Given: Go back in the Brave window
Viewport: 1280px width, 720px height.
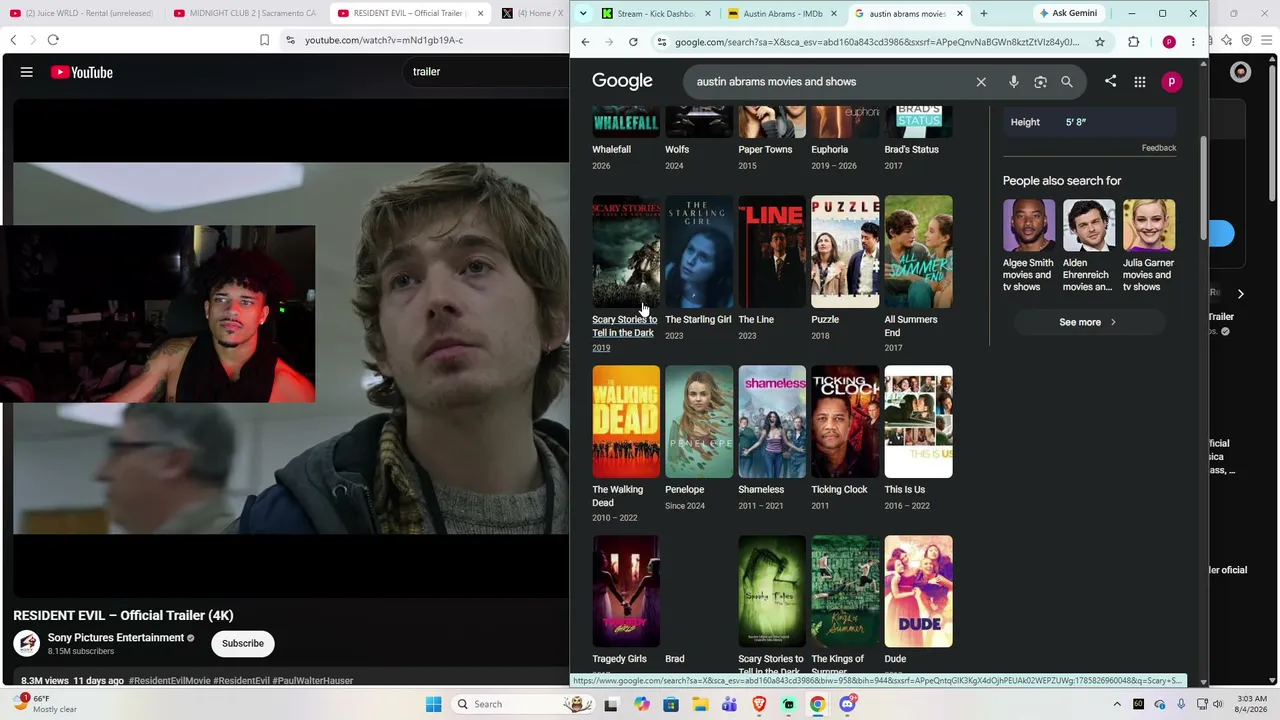Looking at the screenshot, I should pyautogui.click(x=13, y=40).
